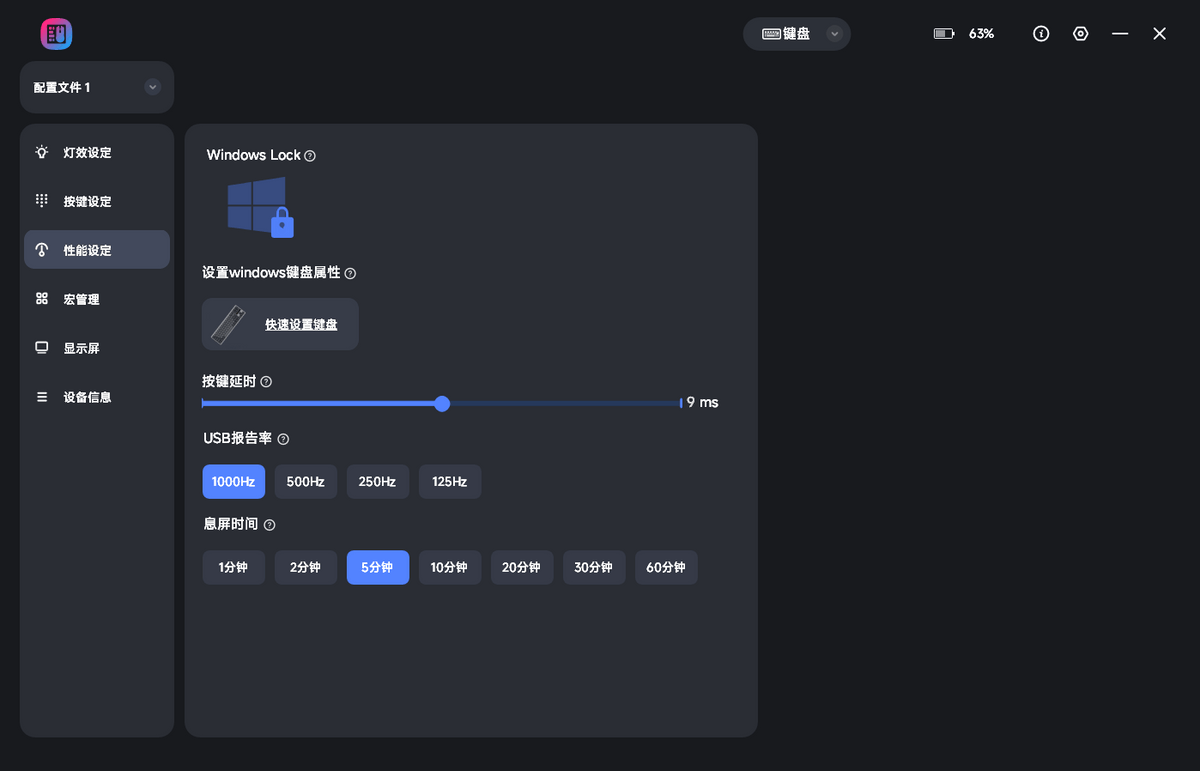
Task: Click the four-squares icon for 宏管理
Action: [x=42, y=298]
